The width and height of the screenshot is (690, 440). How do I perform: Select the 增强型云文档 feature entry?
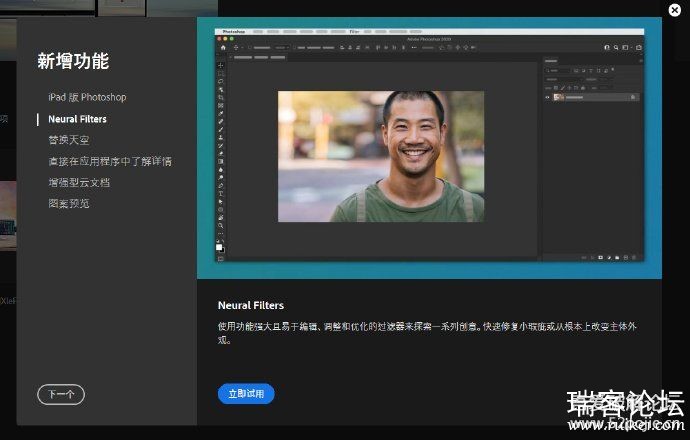(79, 182)
